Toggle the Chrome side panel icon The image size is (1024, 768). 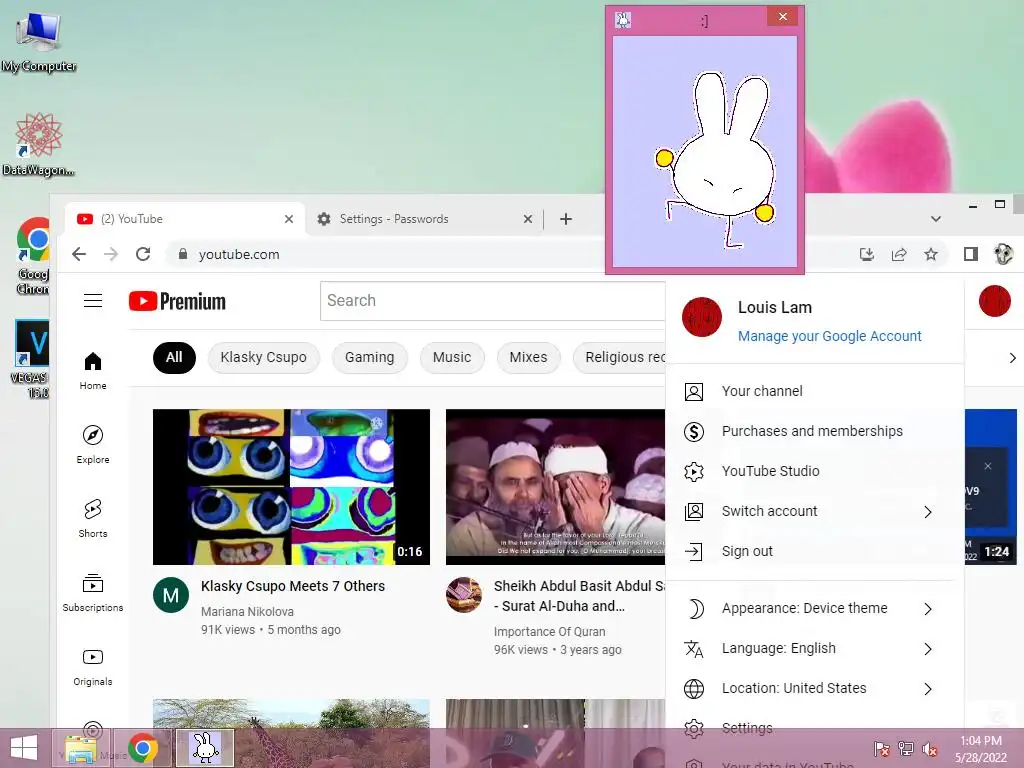click(970, 254)
